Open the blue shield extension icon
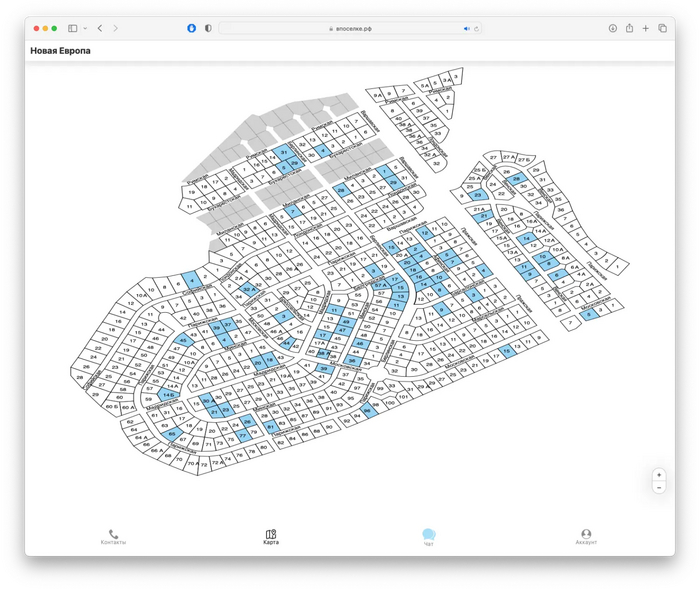This screenshot has width=700, height=589. click(192, 28)
